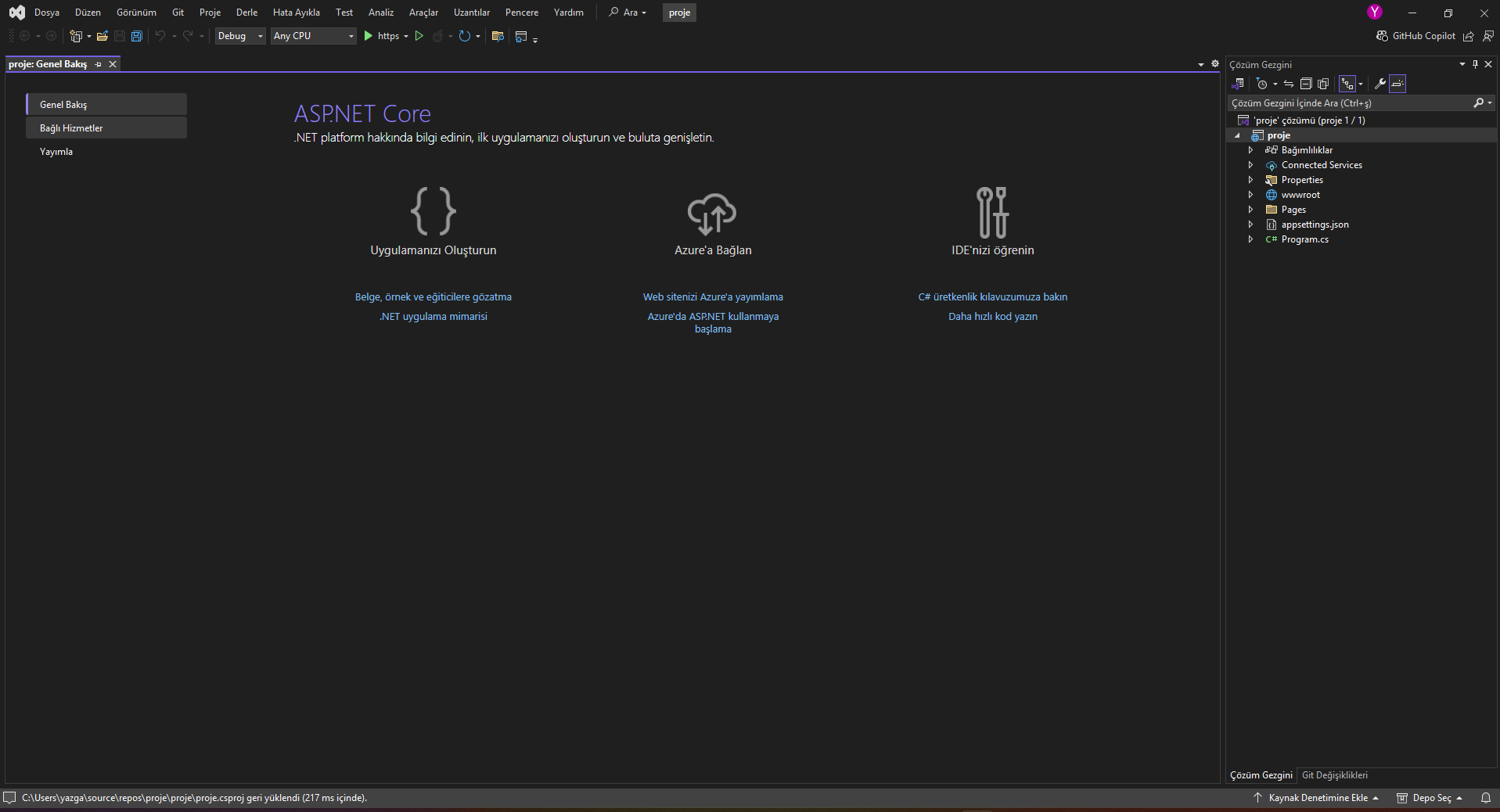Toggle pin on proje: Genel Bakış tab
Viewport: 1500px width, 812px height.
coord(98,64)
